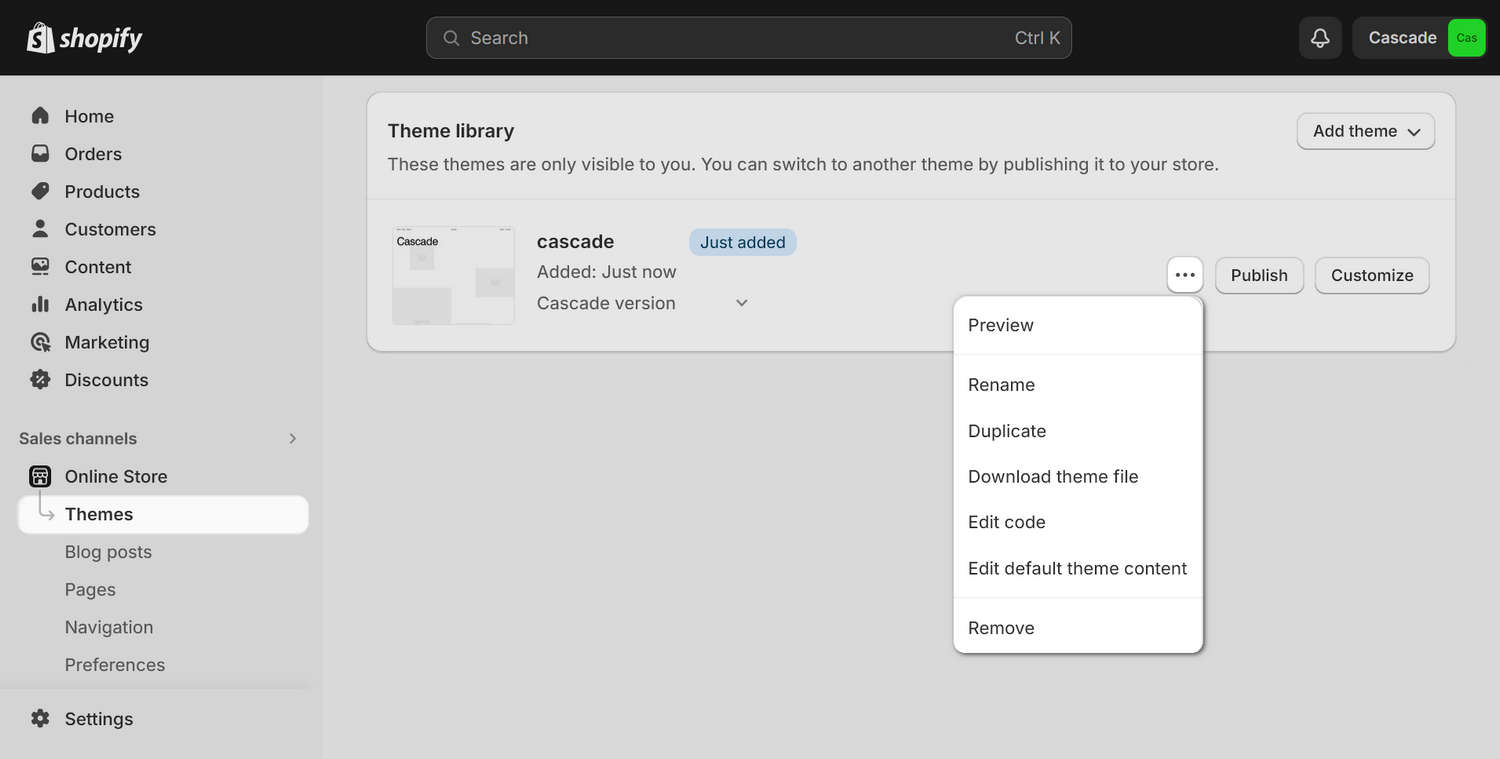1500x759 pixels.
Task: Choose Rename in theme menu
Action: pos(1078,385)
